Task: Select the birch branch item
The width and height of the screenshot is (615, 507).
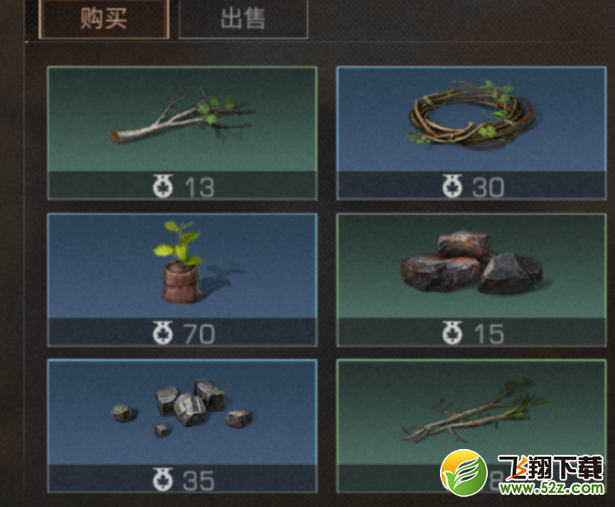Action: [182, 133]
